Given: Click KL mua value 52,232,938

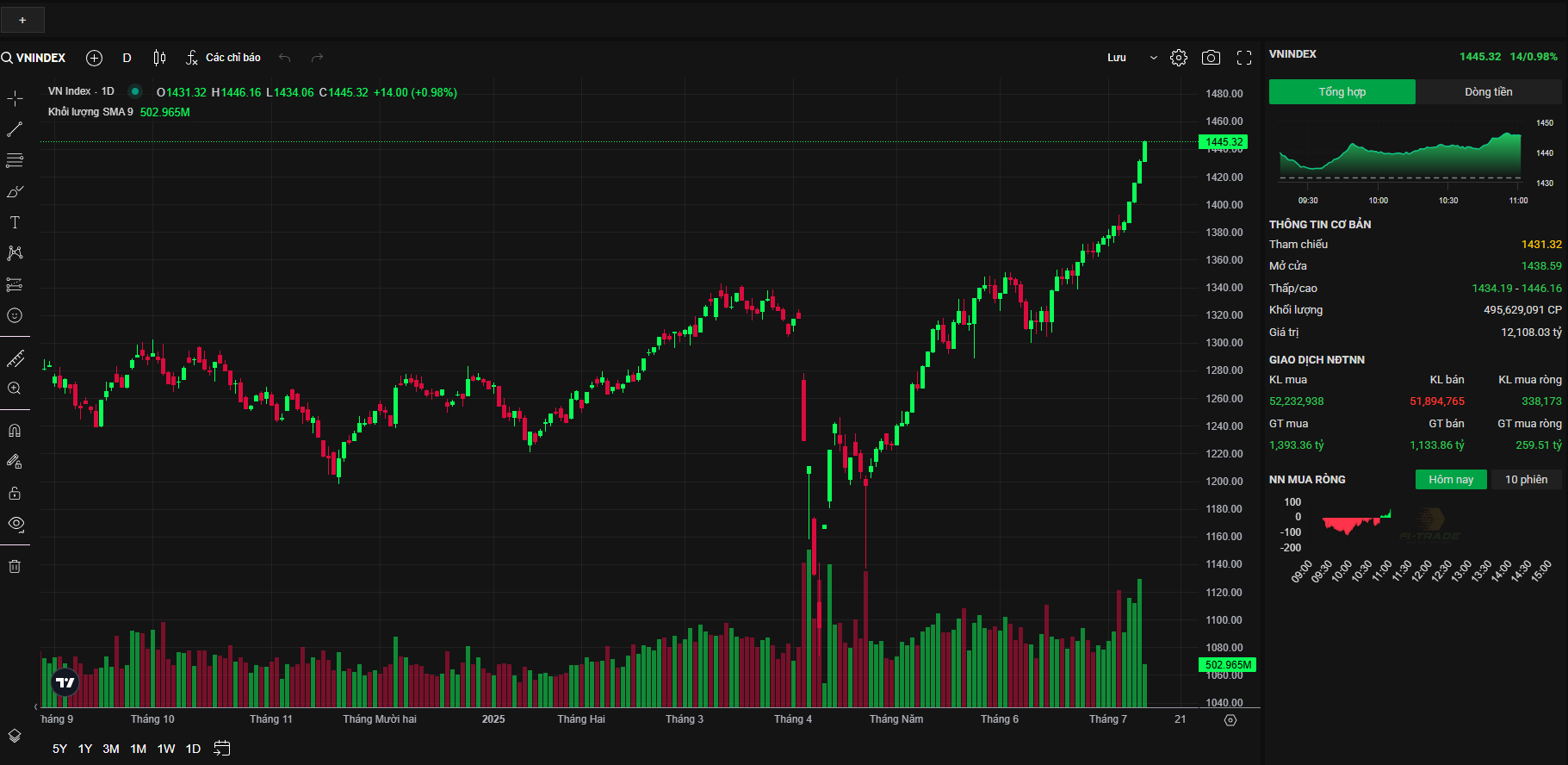Looking at the screenshot, I should [x=1297, y=401].
